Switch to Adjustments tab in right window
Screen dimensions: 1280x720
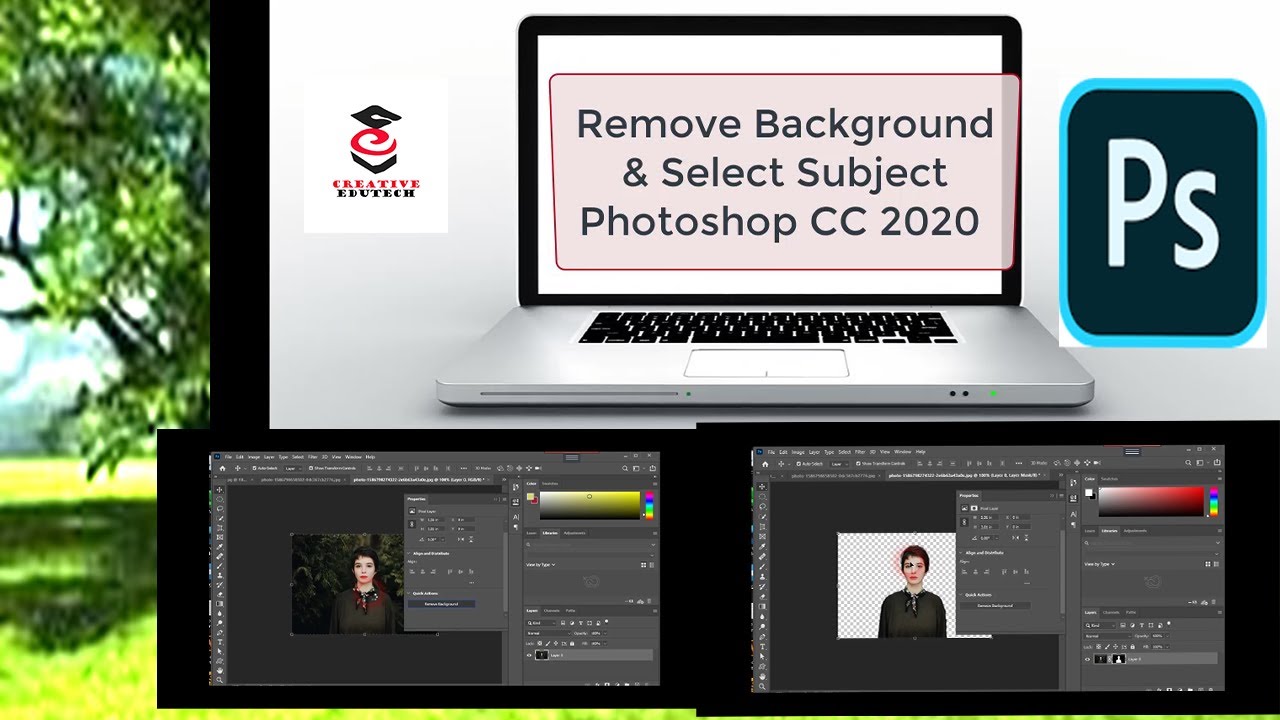click(1134, 531)
